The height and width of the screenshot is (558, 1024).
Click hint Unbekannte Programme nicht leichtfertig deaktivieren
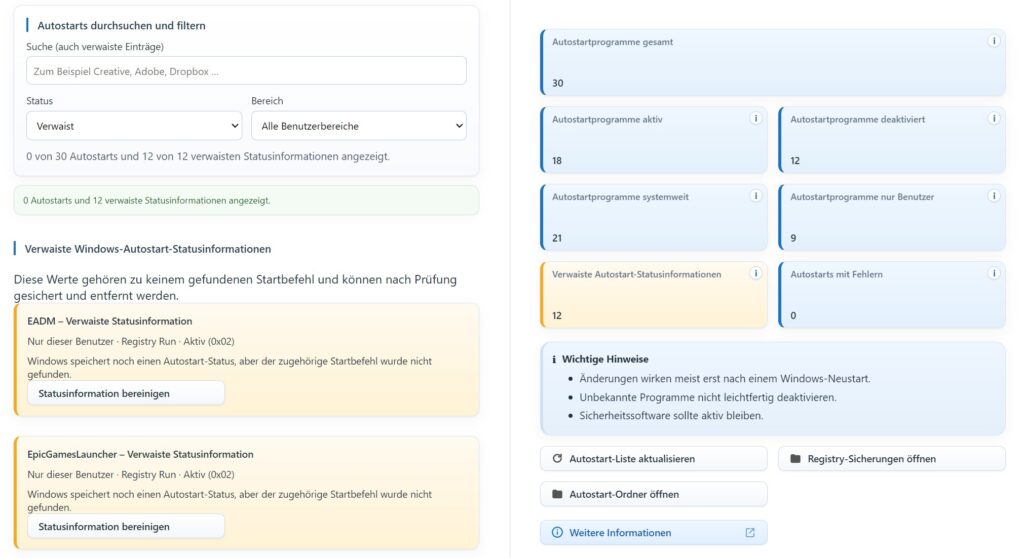pyautogui.click(x=707, y=397)
